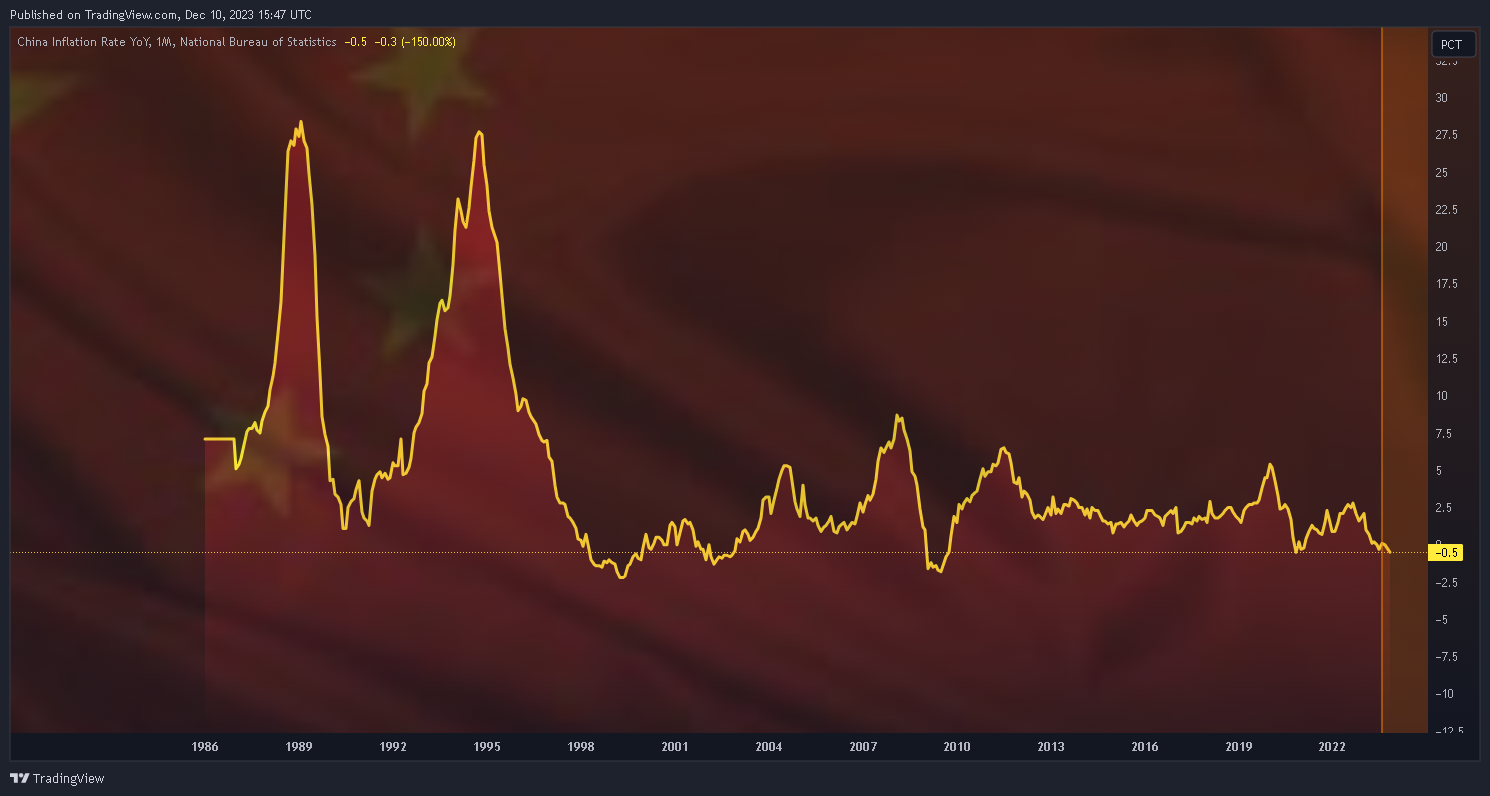1490x796 pixels.
Task: Click the PCT unit button
Action: [x=1453, y=45]
